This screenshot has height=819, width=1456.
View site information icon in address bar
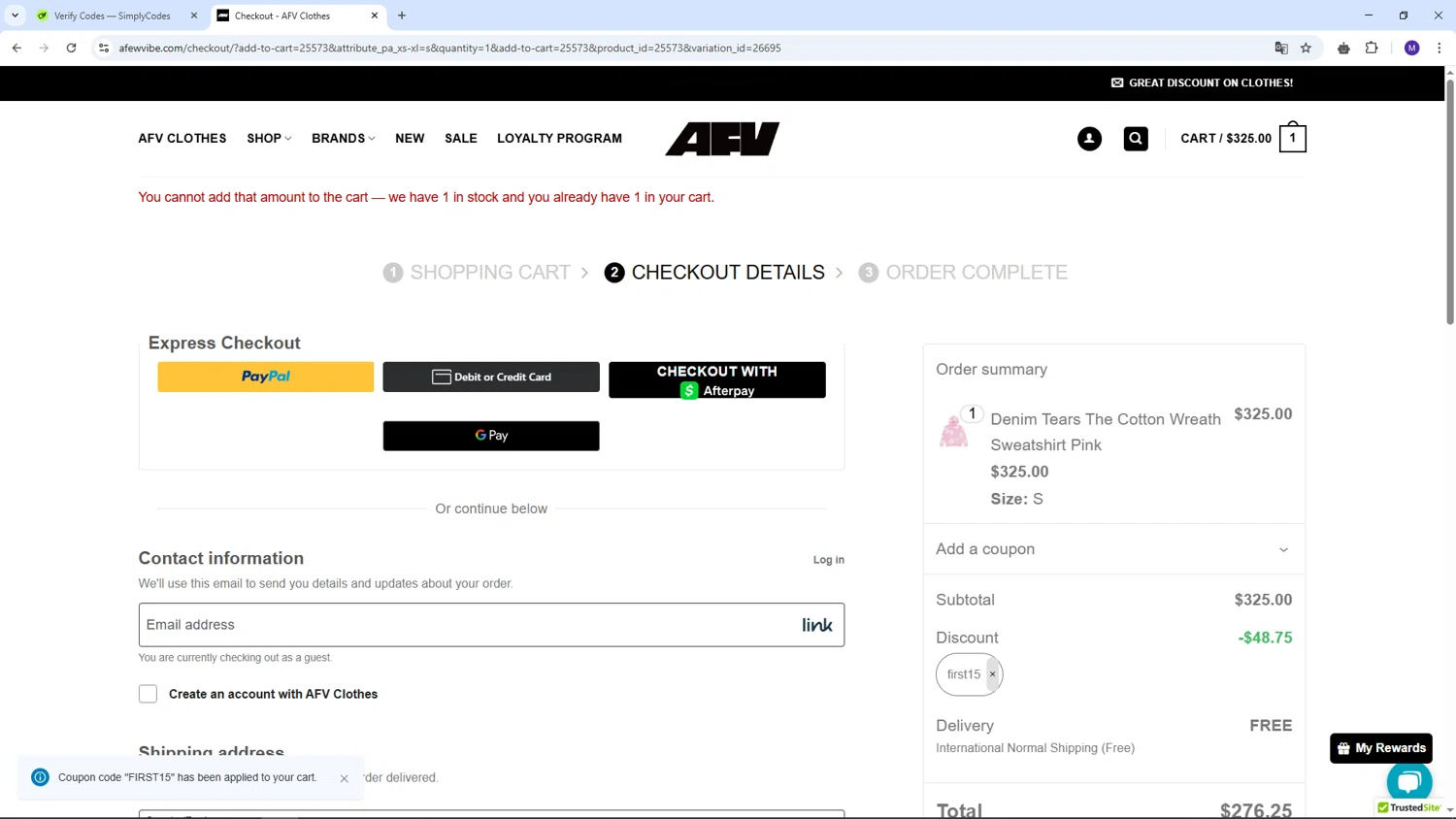104,48
